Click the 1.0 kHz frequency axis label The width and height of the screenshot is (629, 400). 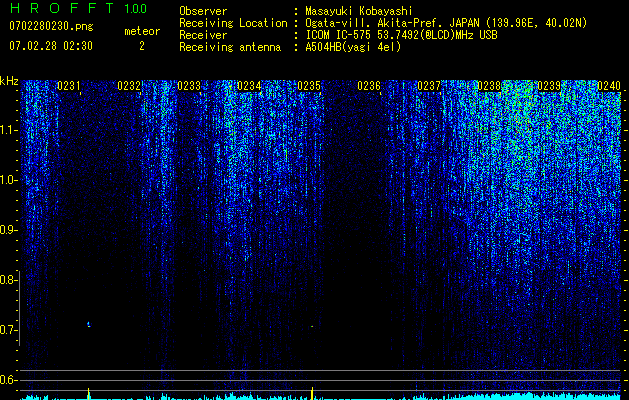(8, 180)
